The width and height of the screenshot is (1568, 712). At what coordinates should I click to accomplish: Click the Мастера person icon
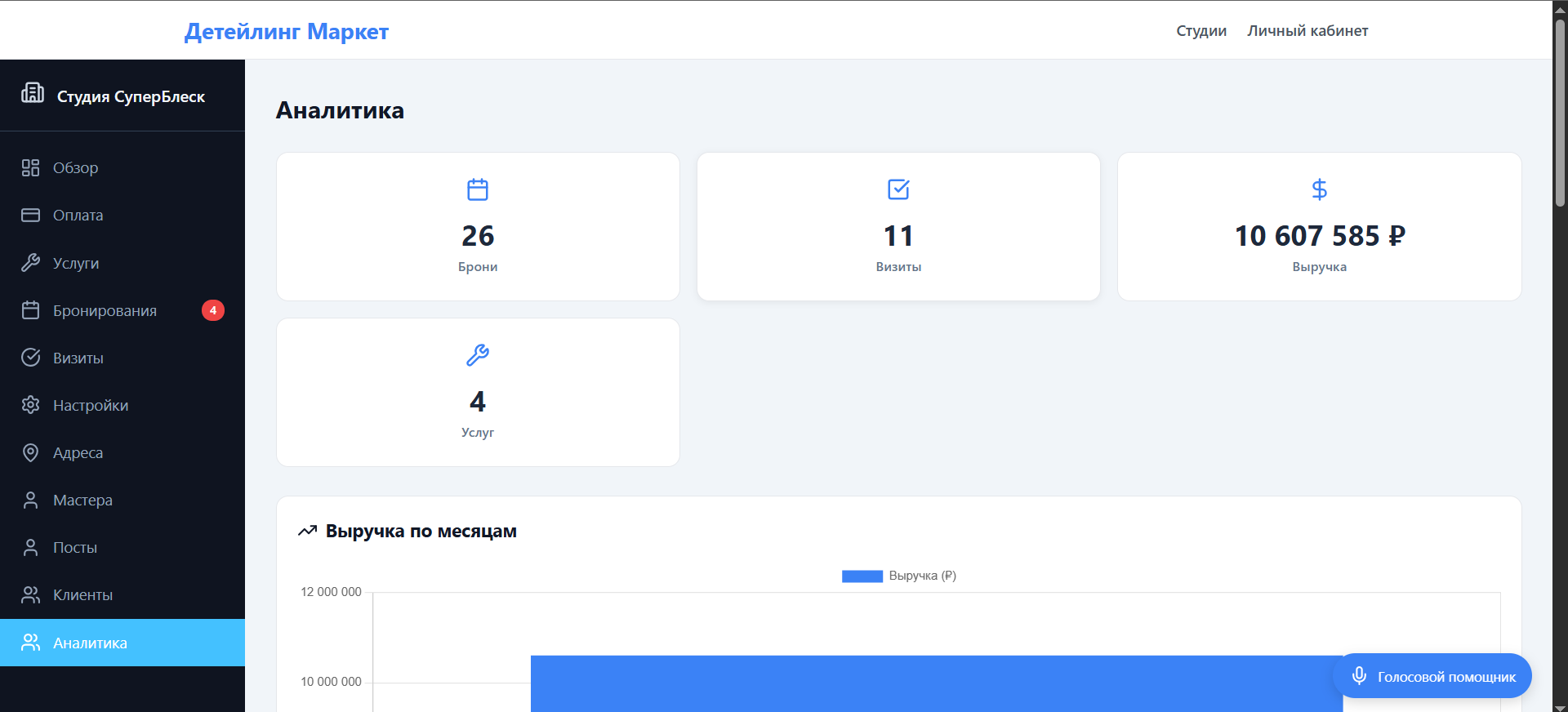coord(30,500)
